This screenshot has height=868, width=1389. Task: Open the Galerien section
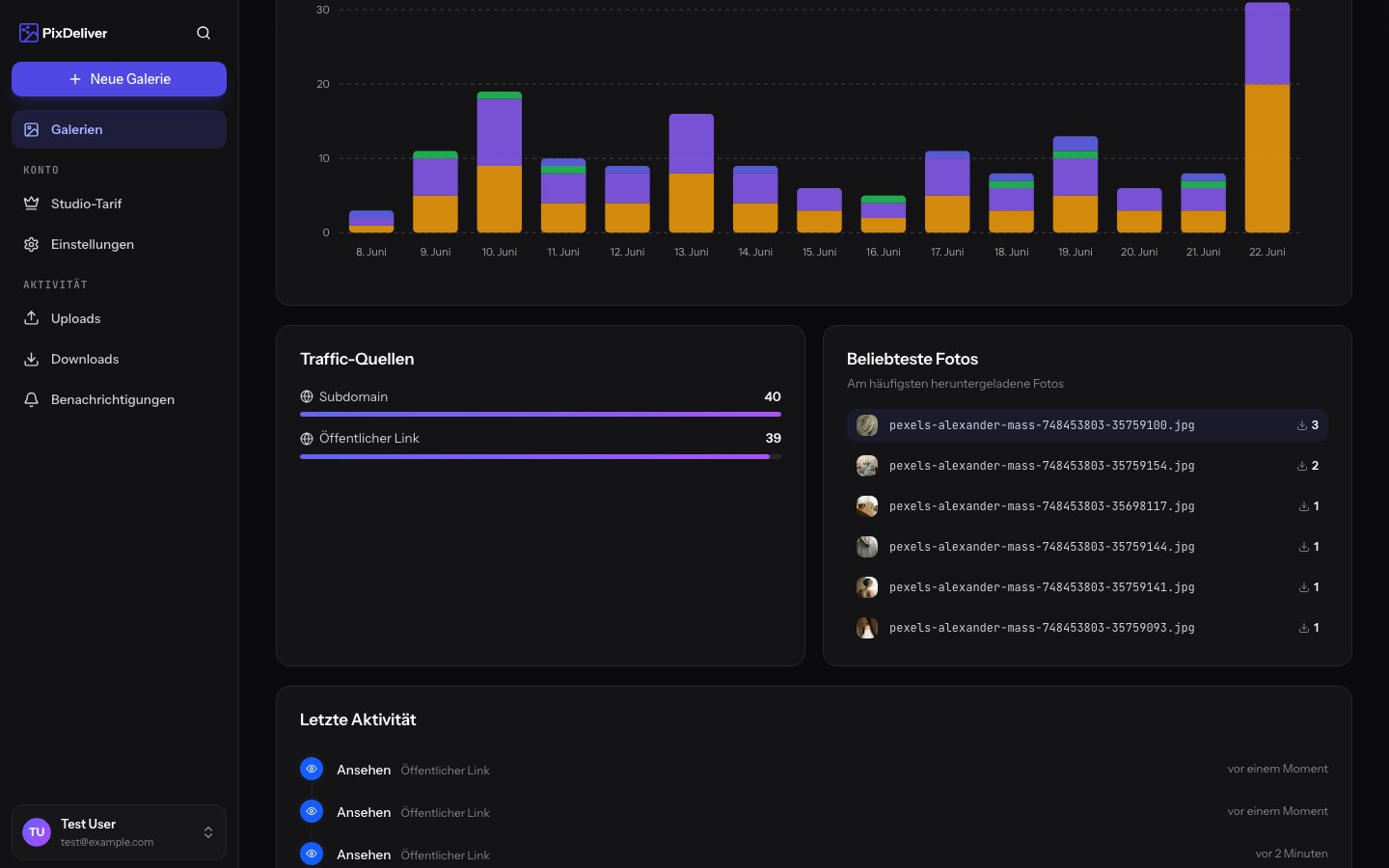pyautogui.click(x=119, y=129)
